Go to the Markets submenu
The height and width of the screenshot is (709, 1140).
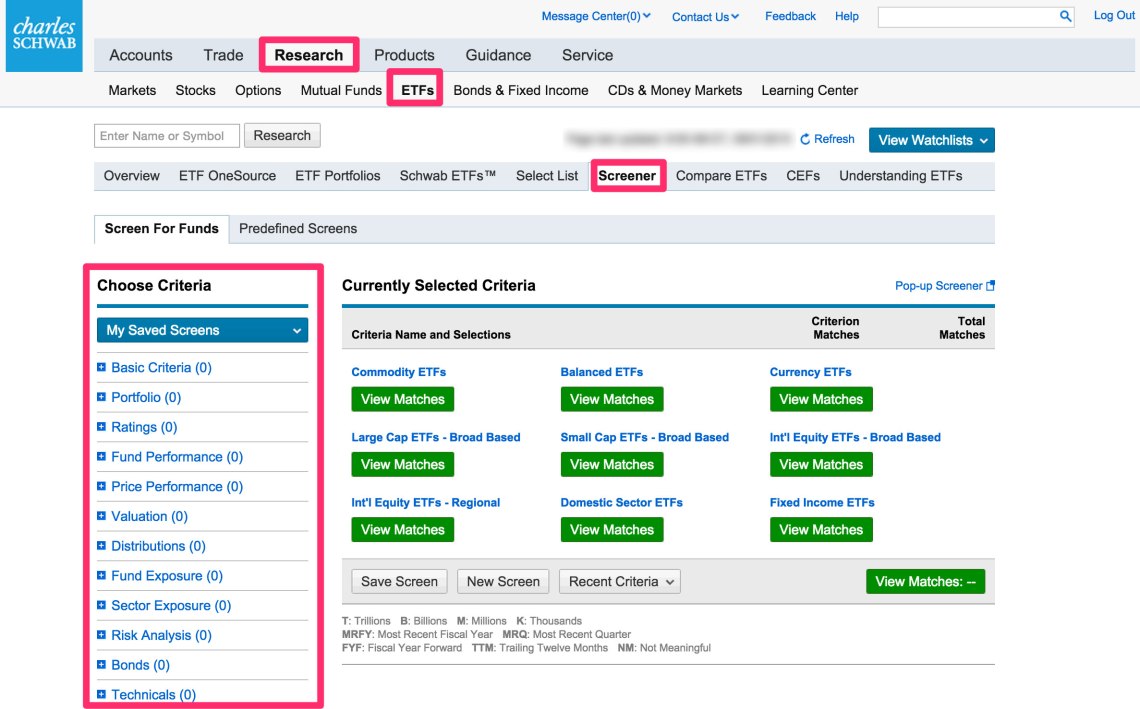point(132,90)
